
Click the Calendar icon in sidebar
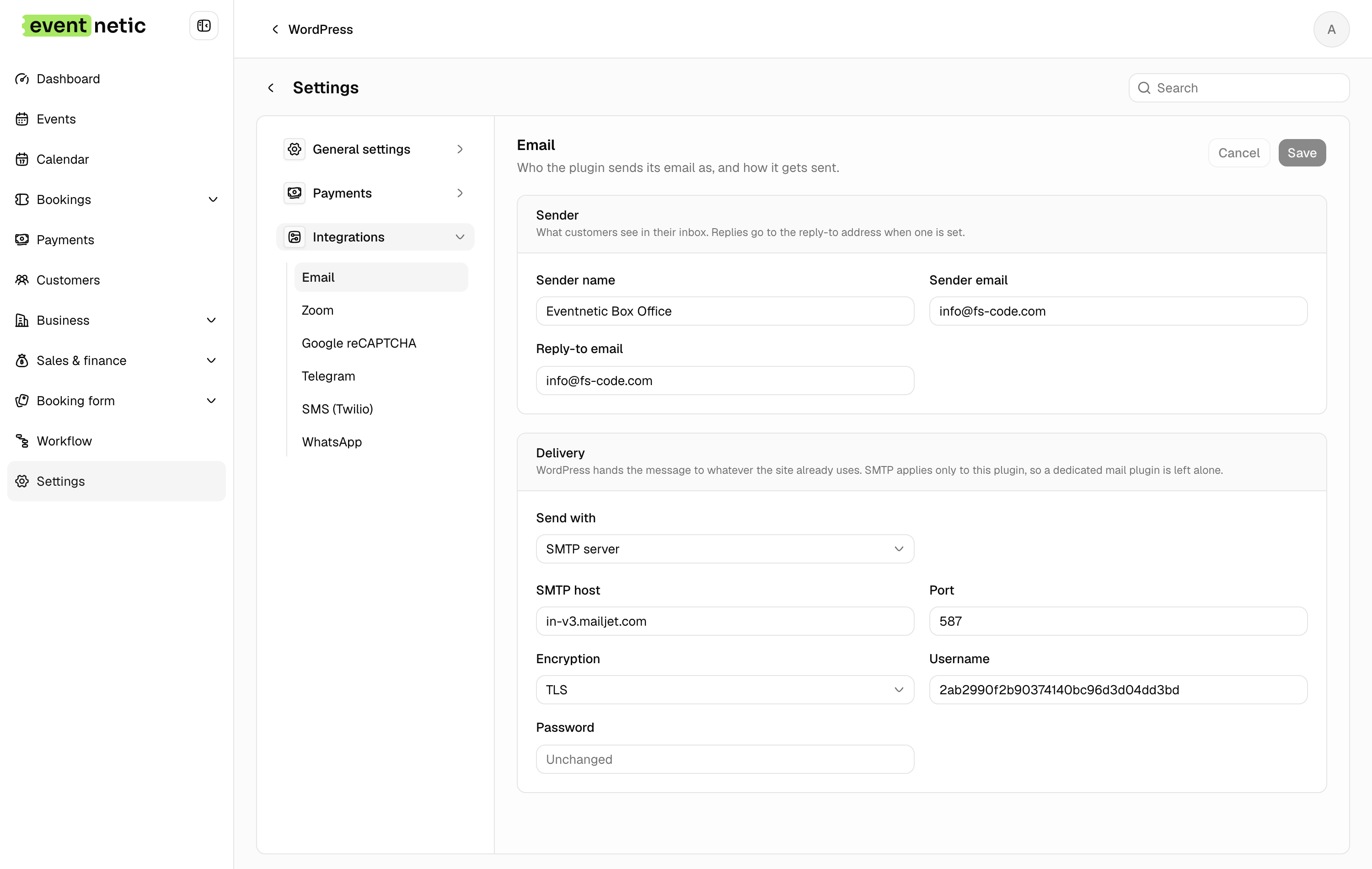tap(21, 159)
